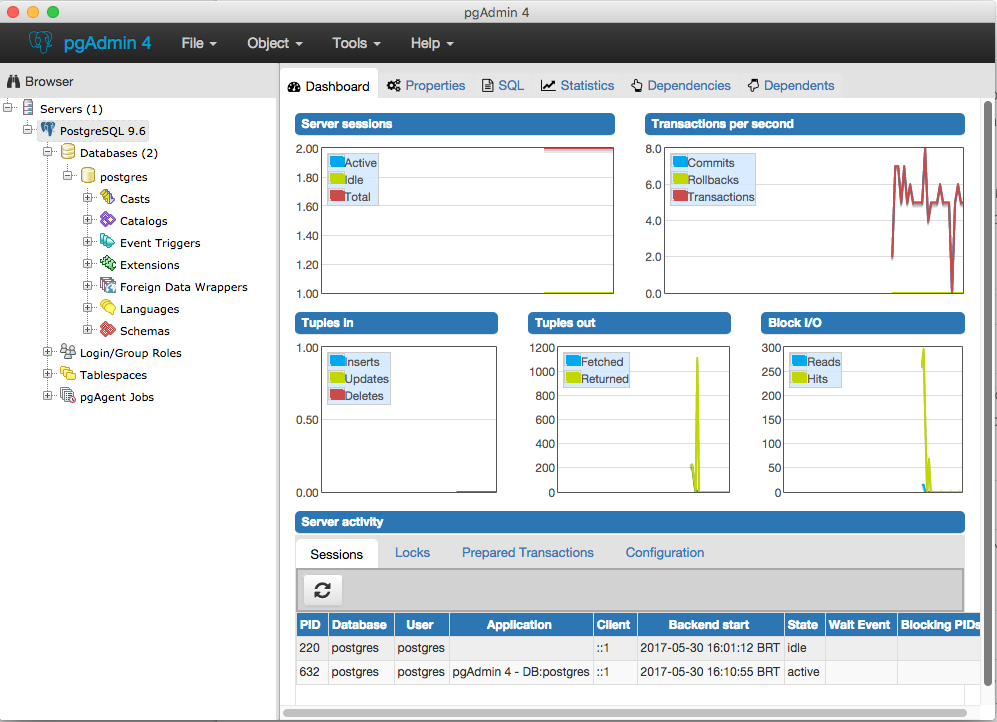Select the Sessions tab
Screen dimensions: 997x722
tap(336, 554)
